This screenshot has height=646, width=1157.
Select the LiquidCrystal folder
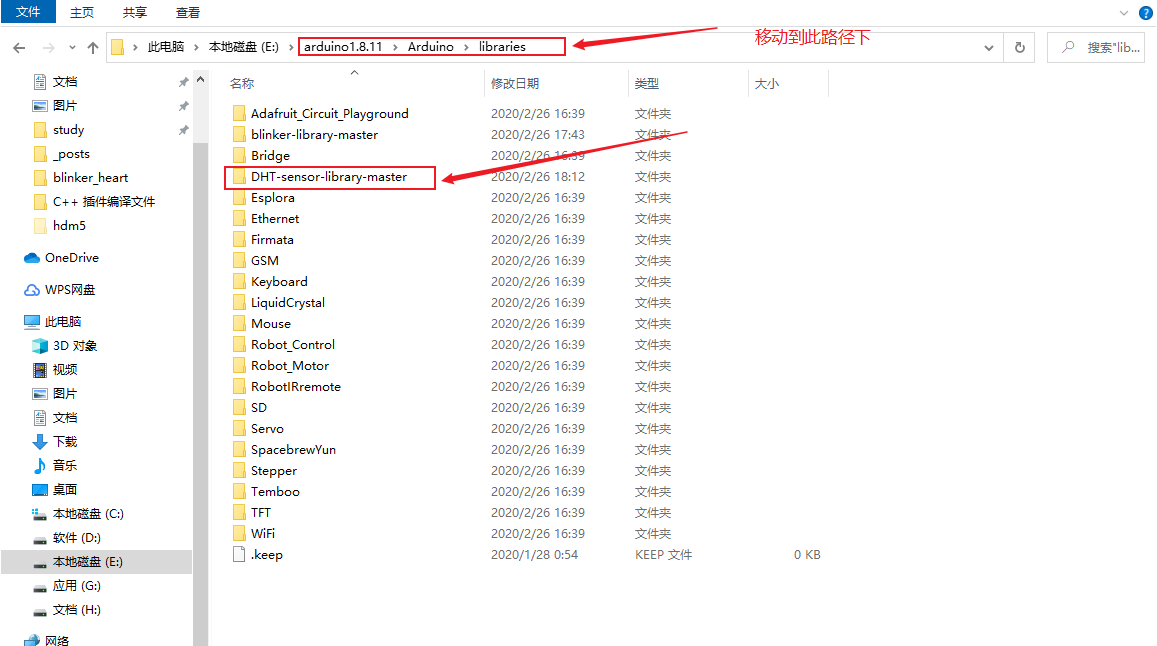coord(287,303)
